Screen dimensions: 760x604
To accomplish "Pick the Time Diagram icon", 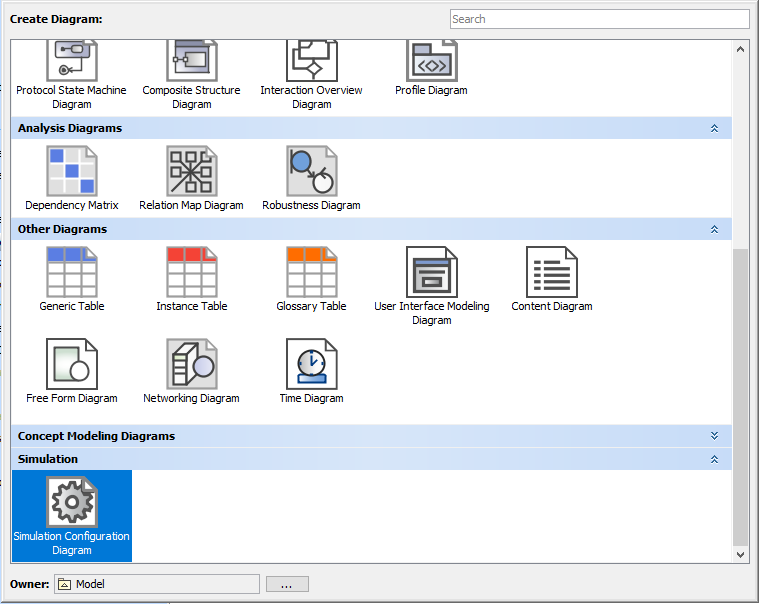I will tap(311, 364).
